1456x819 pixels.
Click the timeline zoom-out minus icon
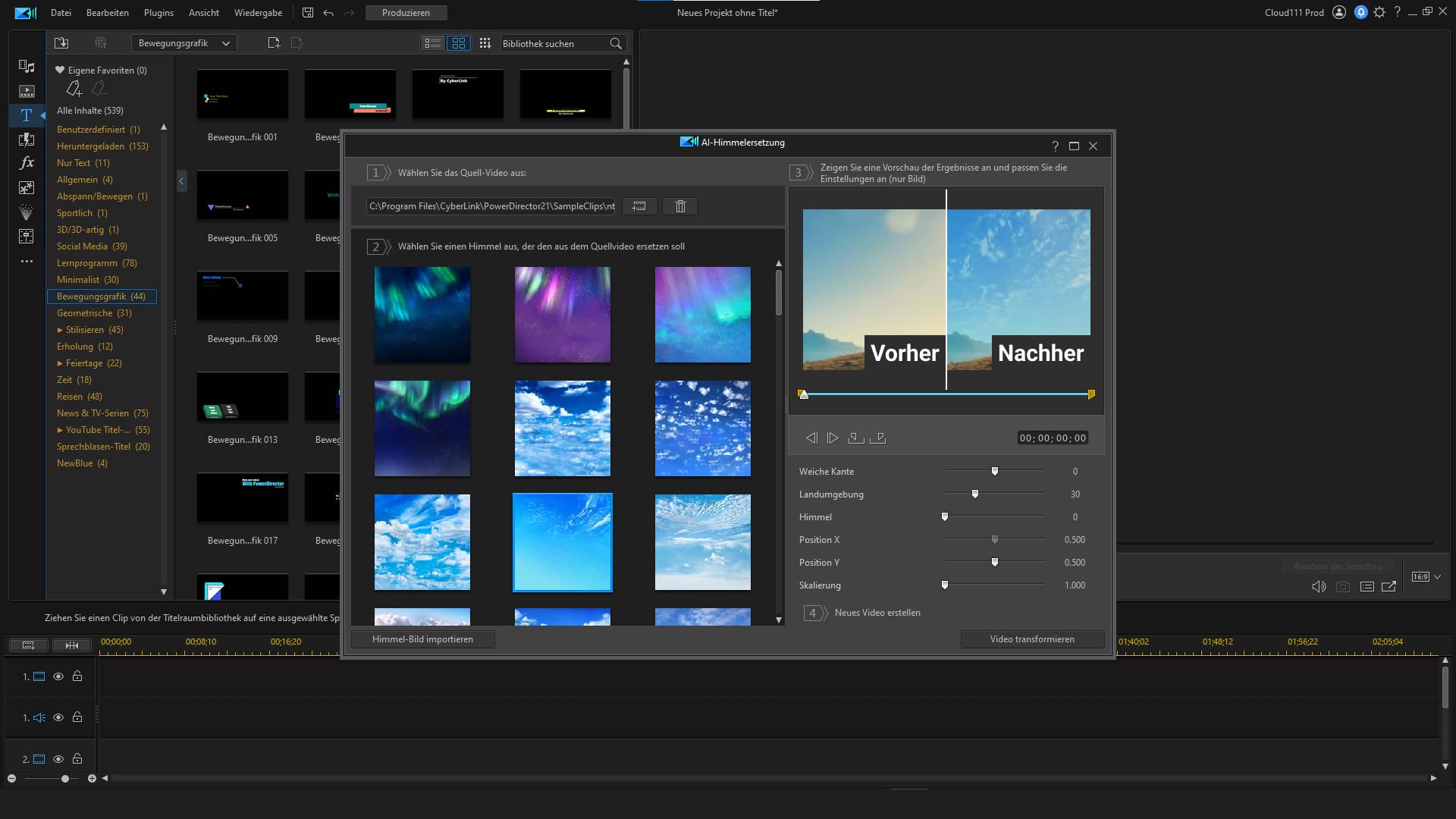click(11, 779)
